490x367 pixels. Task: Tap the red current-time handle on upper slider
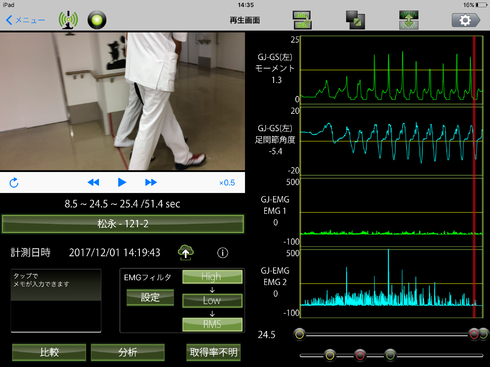coord(474,334)
